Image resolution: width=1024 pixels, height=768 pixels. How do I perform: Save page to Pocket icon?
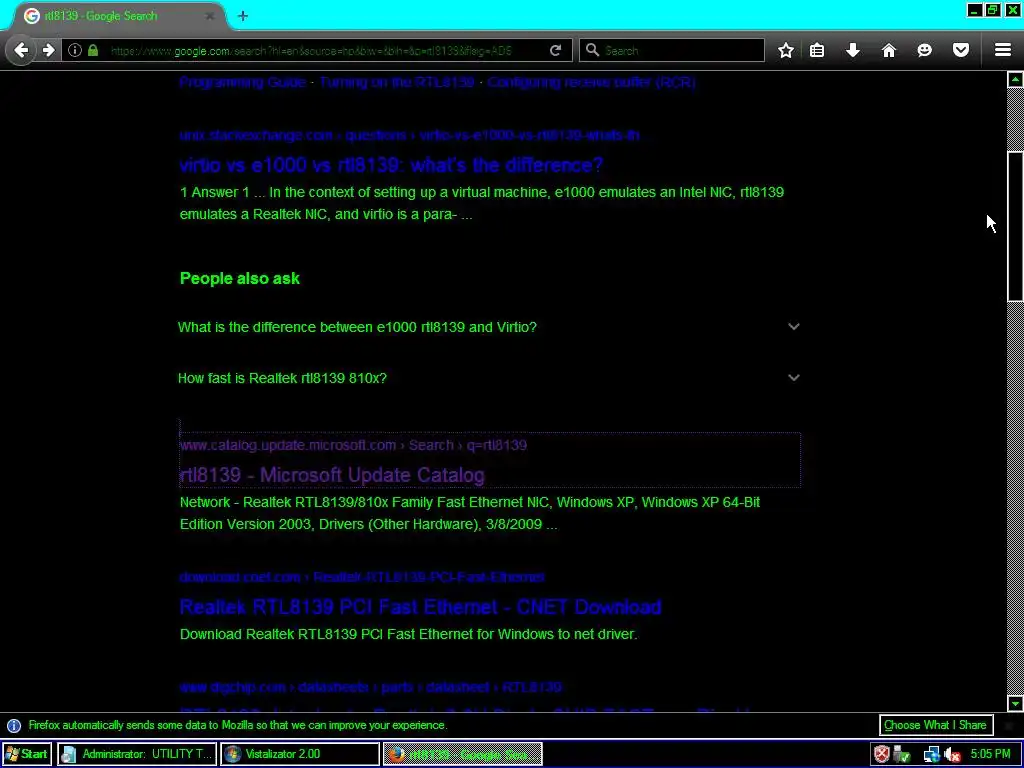[961, 50]
